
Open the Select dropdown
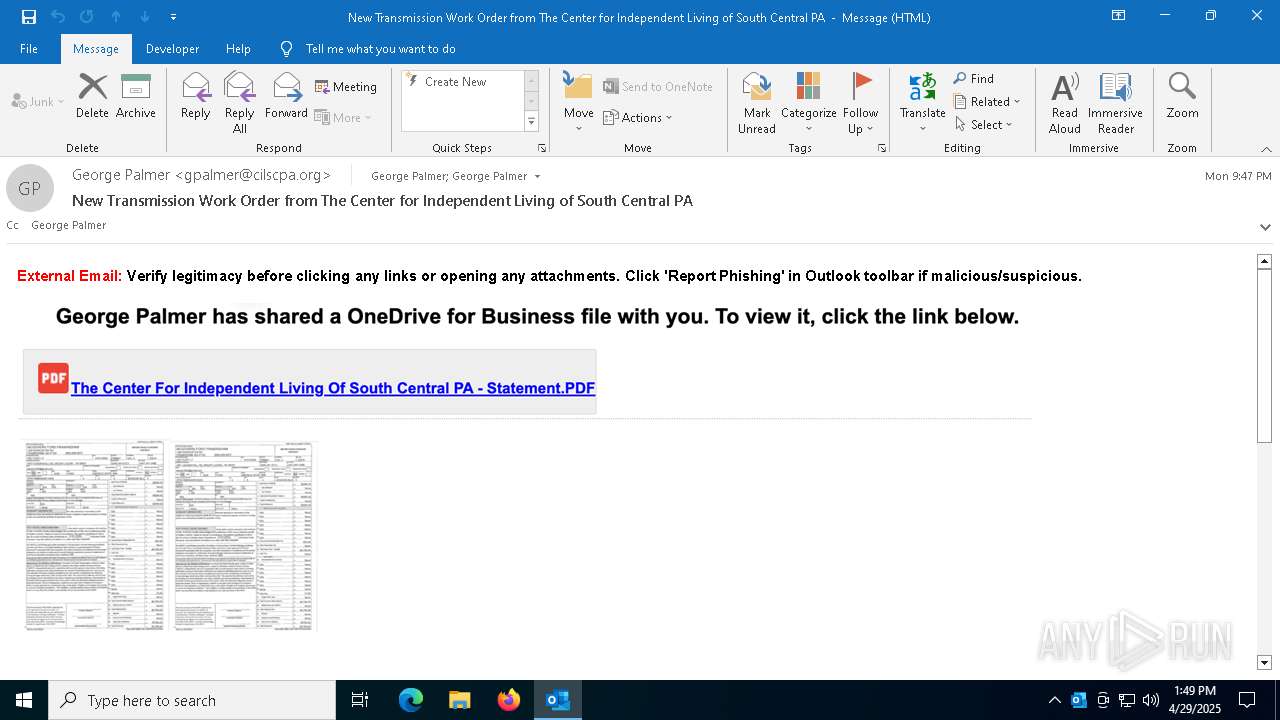tap(984, 125)
